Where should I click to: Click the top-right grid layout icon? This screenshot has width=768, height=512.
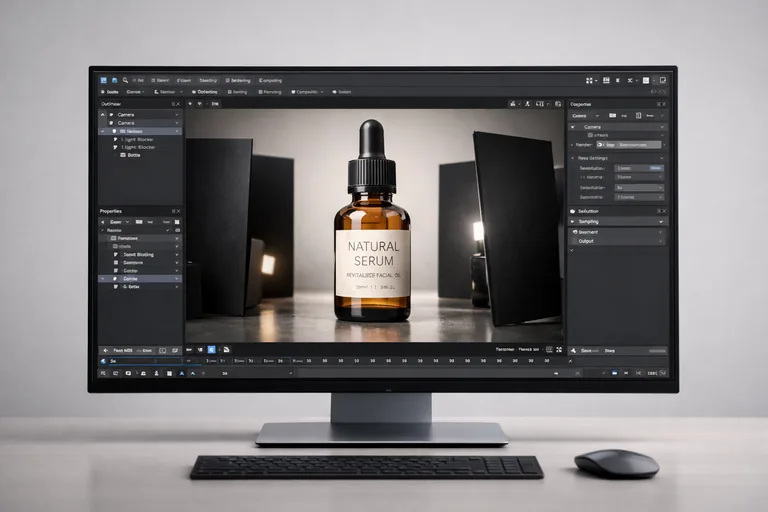click(x=589, y=80)
